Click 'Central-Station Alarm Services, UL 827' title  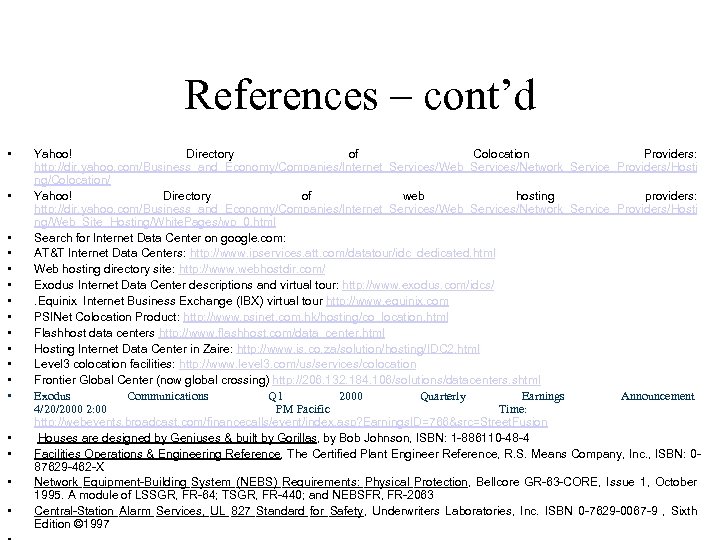(199, 511)
